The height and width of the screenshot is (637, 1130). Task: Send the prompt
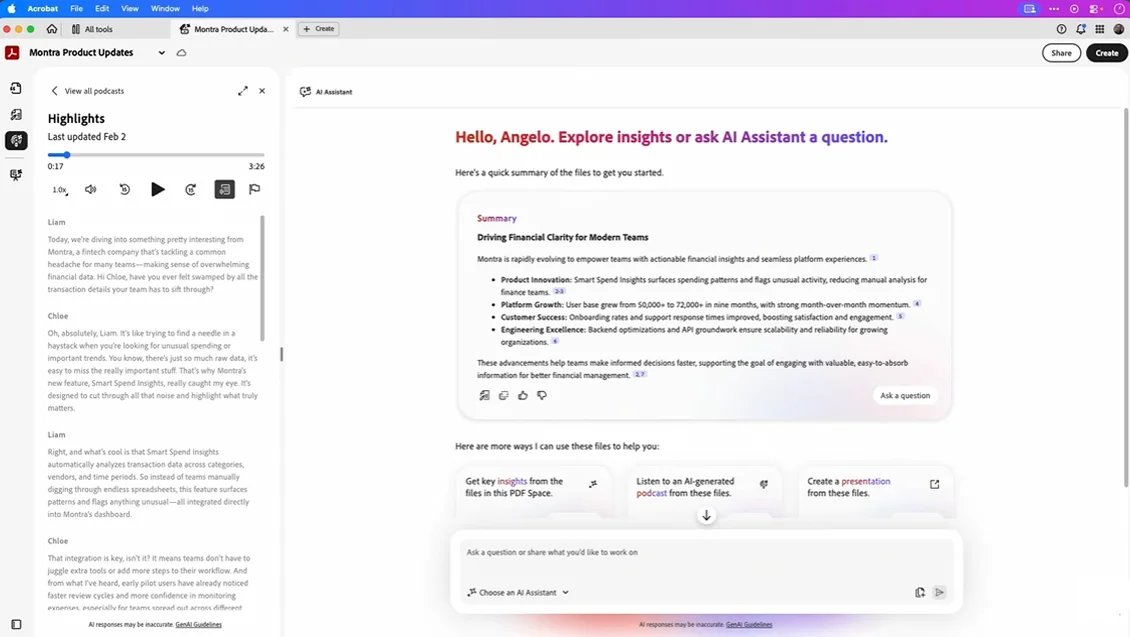click(x=939, y=592)
